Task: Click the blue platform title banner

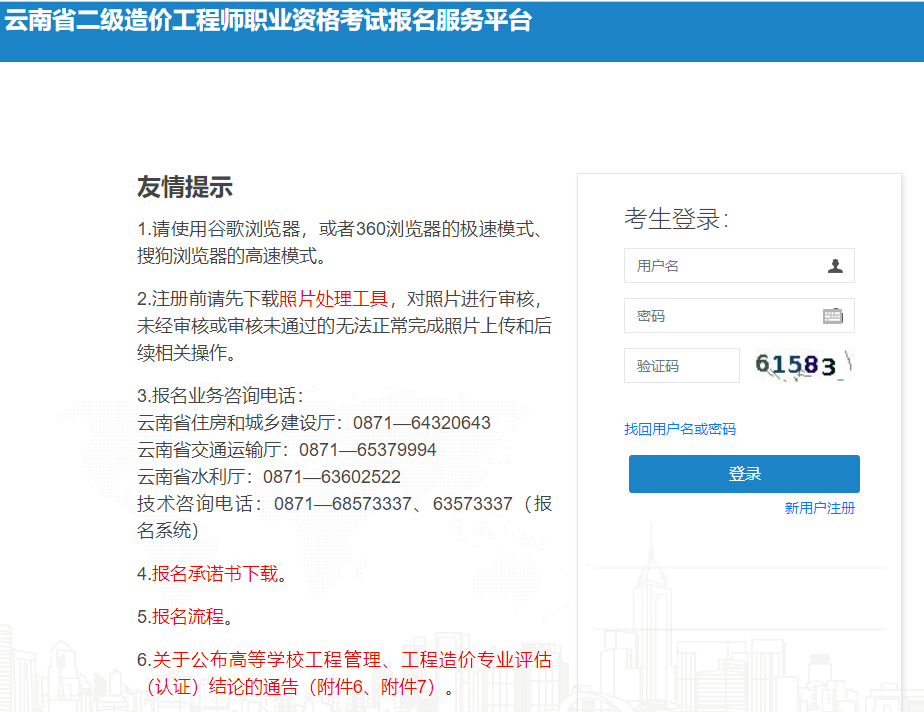Action: [x=462, y=30]
